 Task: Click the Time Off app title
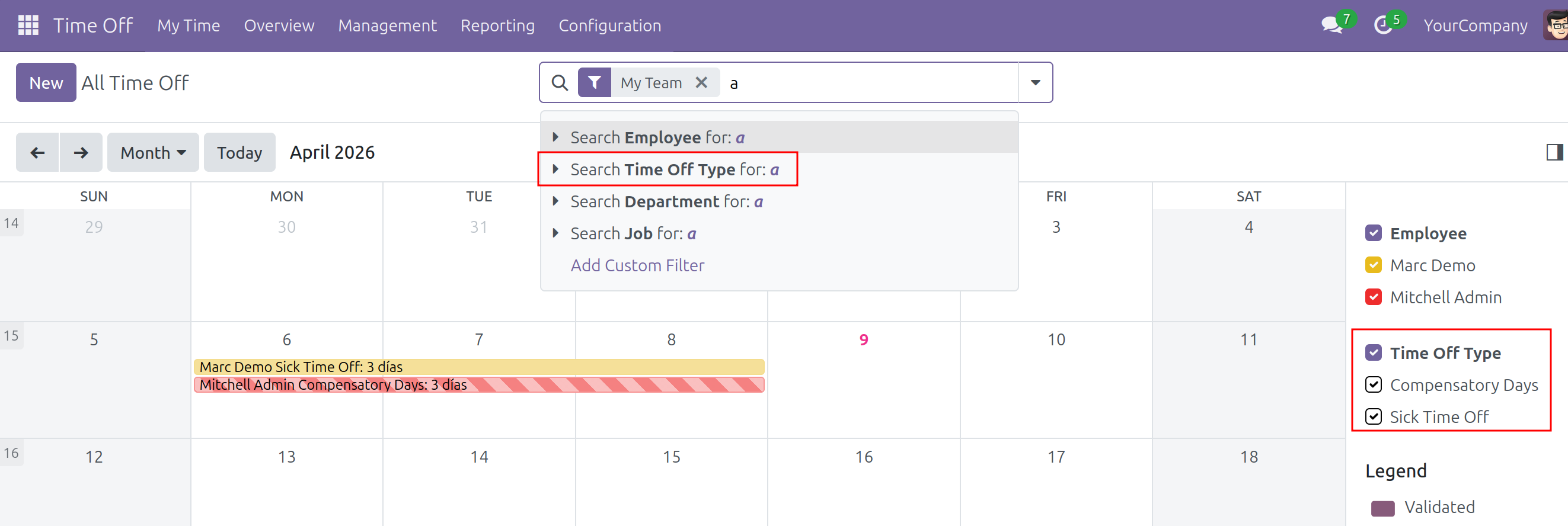93,25
